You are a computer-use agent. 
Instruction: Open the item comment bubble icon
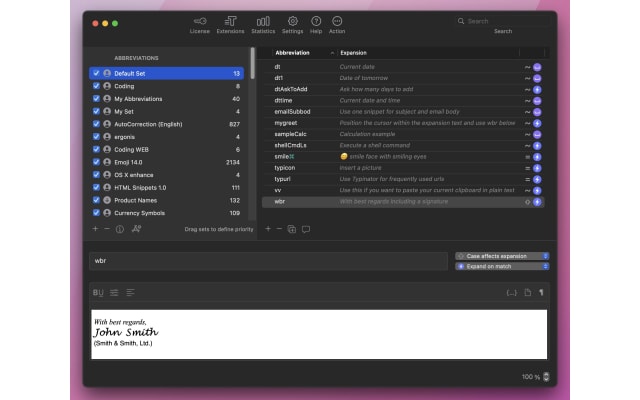click(x=306, y=229)
